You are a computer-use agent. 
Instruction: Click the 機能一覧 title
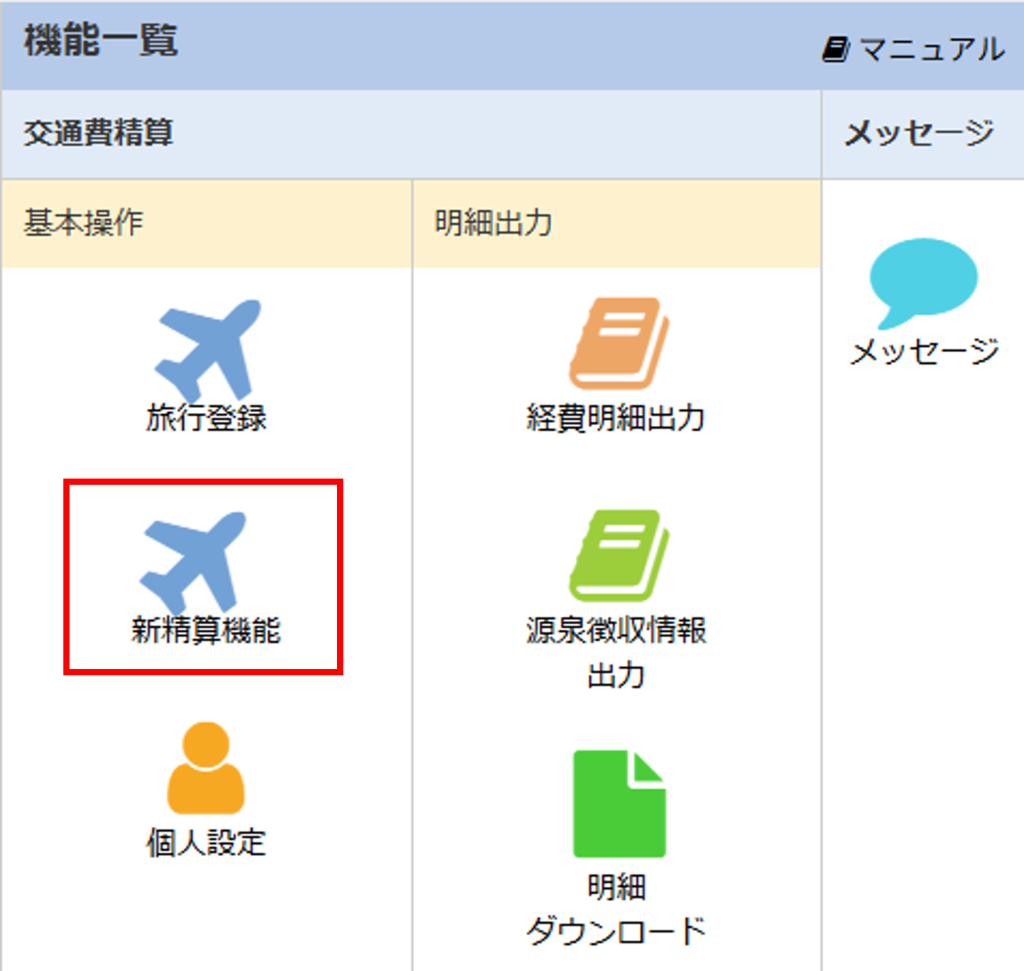point(101,40)
